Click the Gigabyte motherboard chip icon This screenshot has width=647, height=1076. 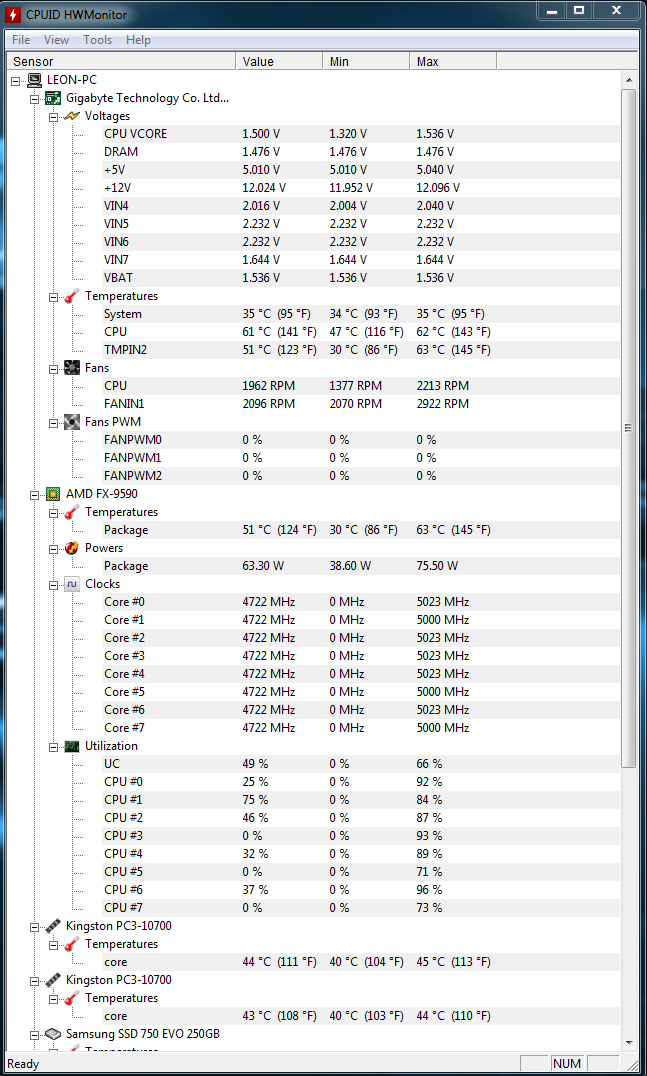click(x=54, y=98)
